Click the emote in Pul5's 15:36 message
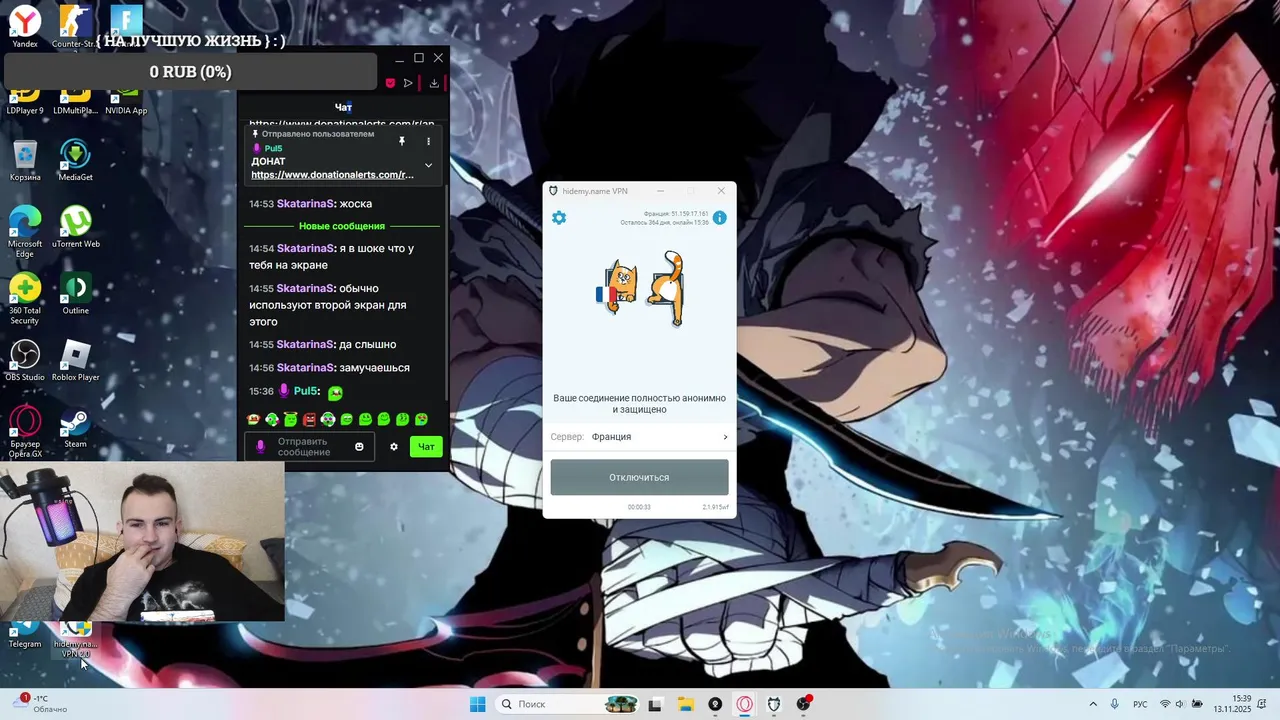Image resolution: width=1280 pixels, height=720 pixels. (x=335, y=393)
